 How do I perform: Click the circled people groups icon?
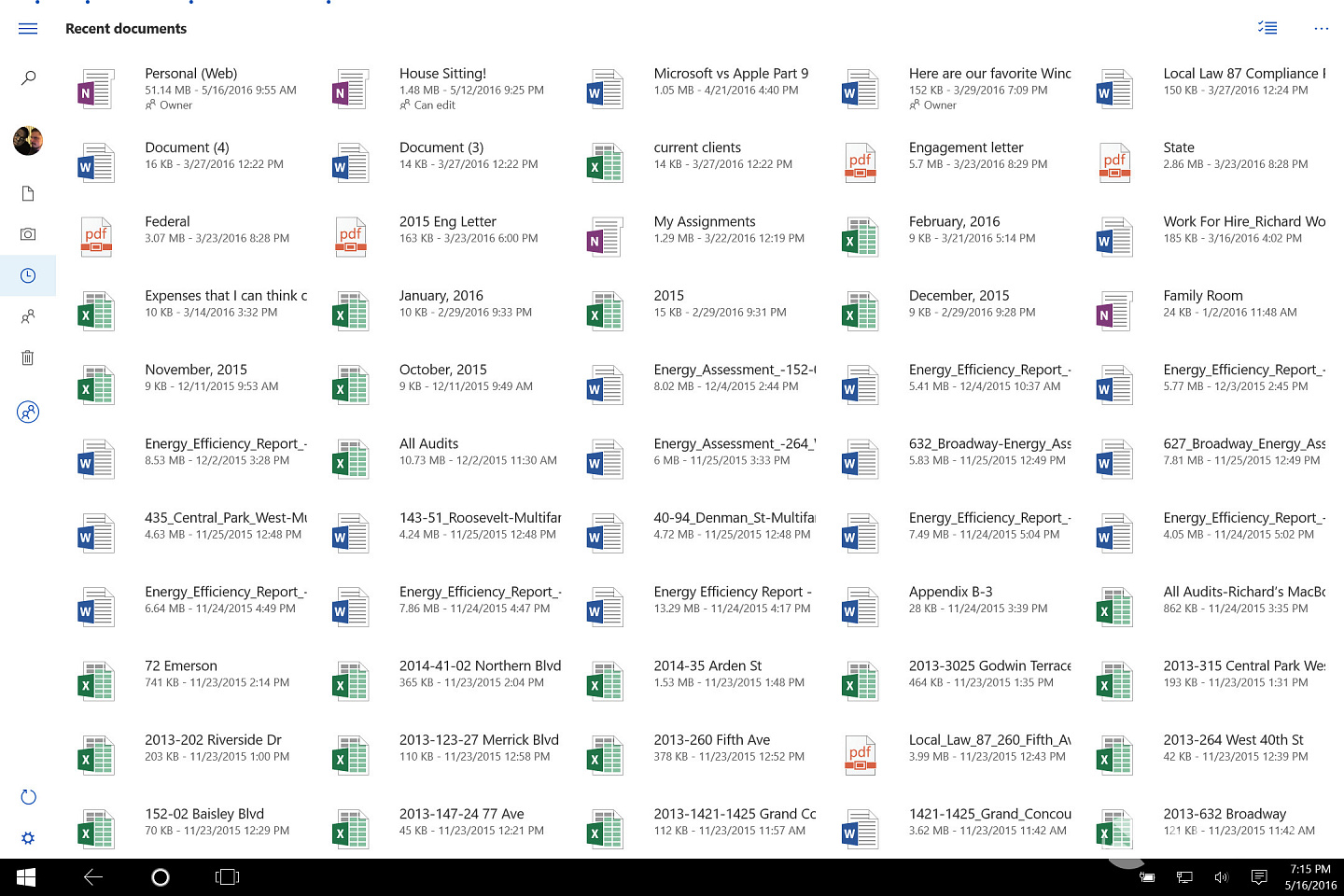click(28, 412)
